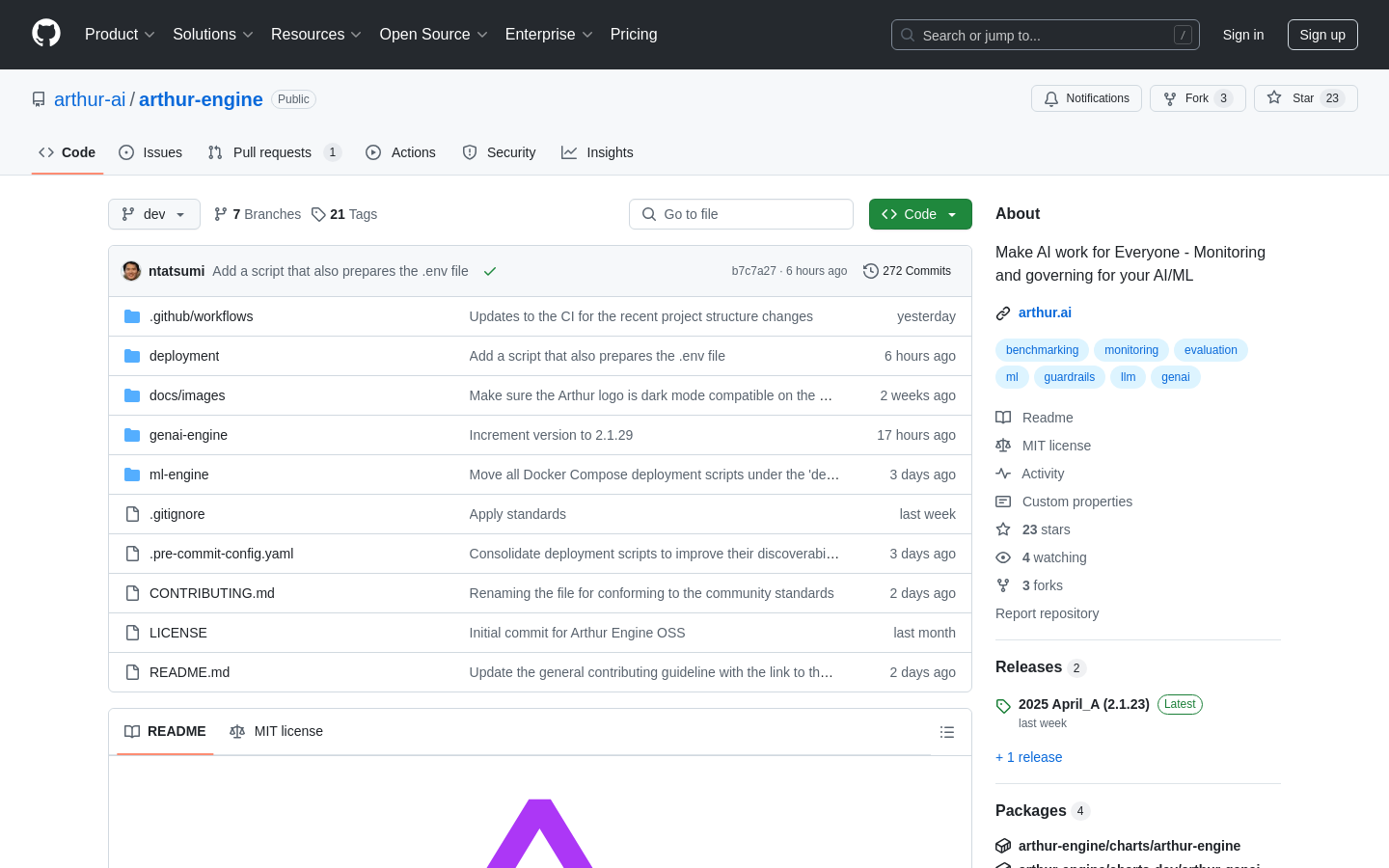Open the Pricing link
Viewport: 1389px width, 868px height.
click(x=634, y=34)
